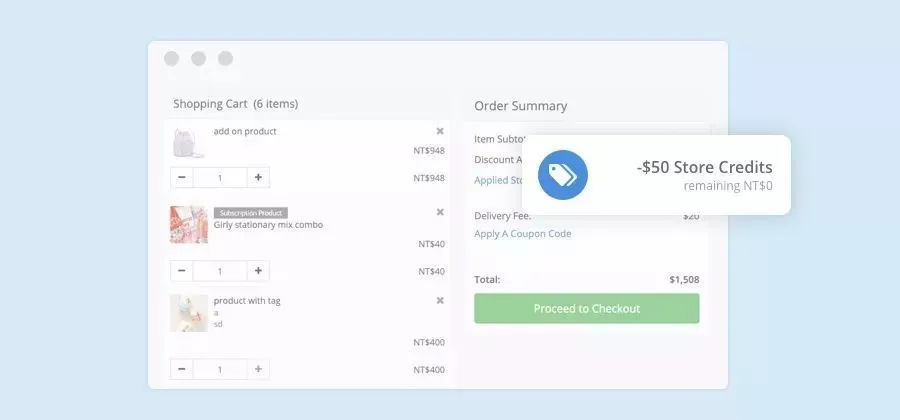Screen dimensions: 900x420
Task: Increase quantity of add on product
Action: [258, 178]
